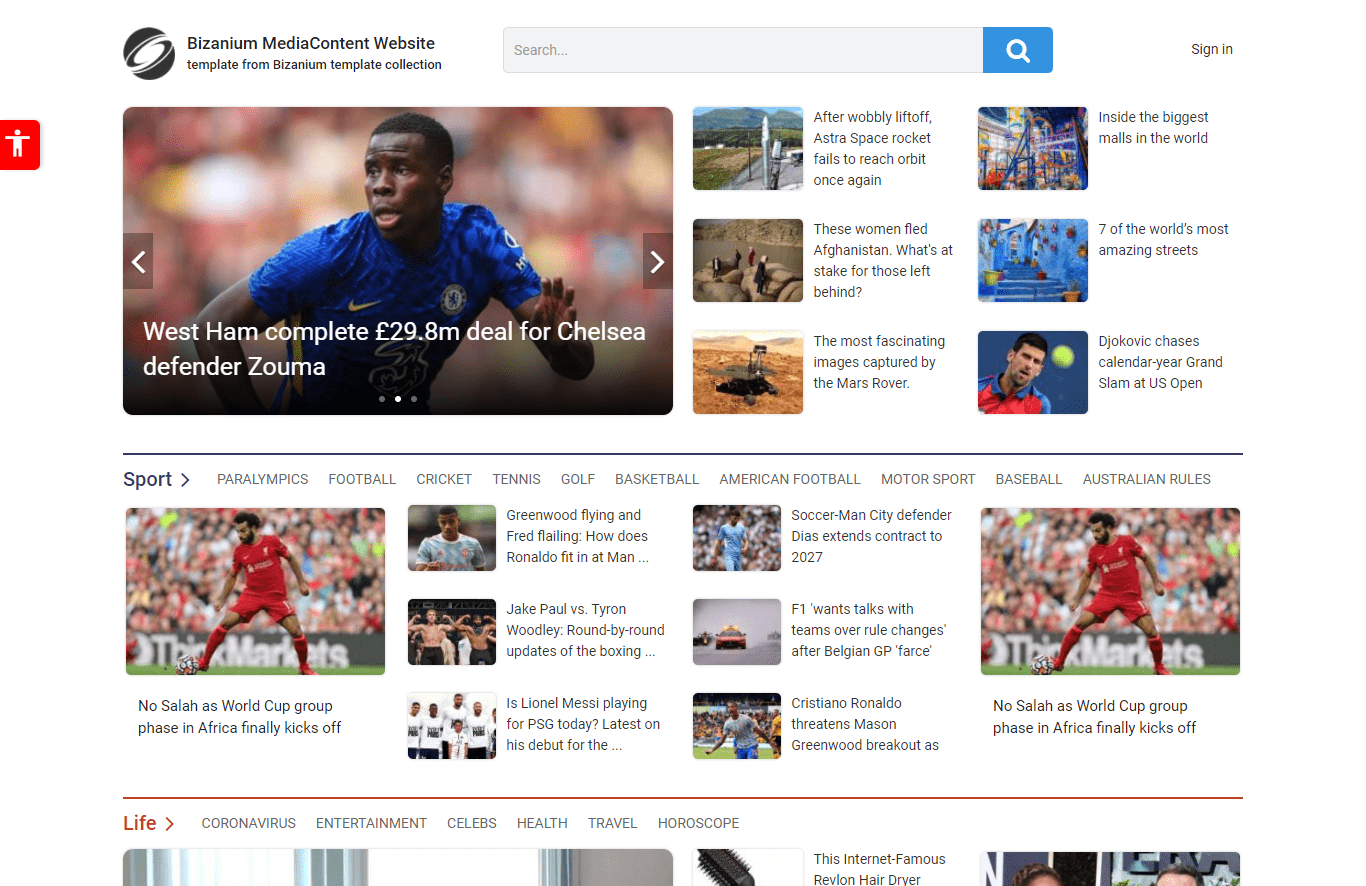Click the Djokovic thumbnail image
This screenshot has width=1366, height=886.
[x=1033, y=372]
